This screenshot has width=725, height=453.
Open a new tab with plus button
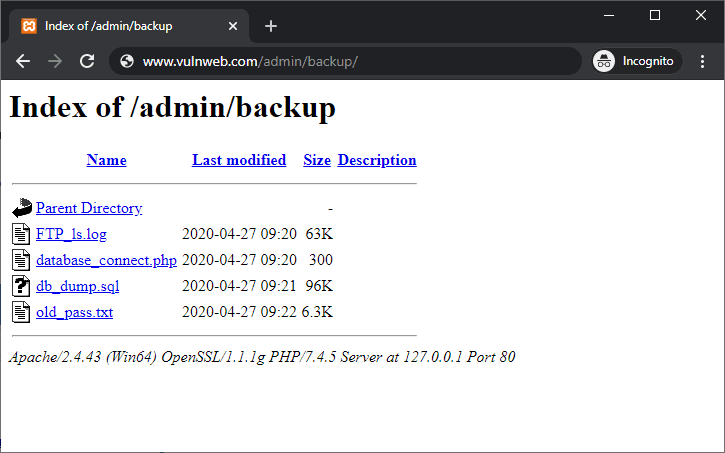(x=271, y=26)
